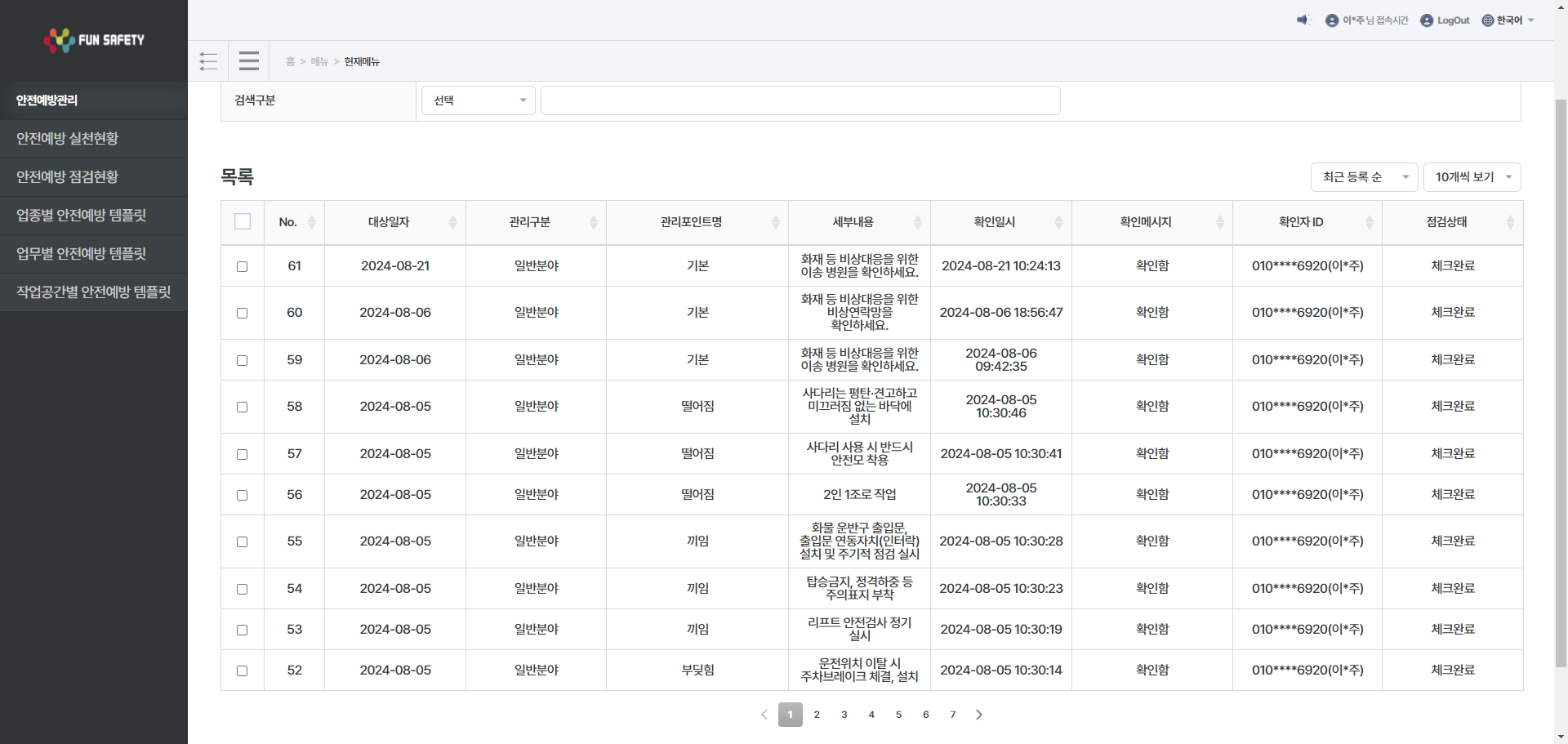The width and height of the screenshot is (1568, 744).
Task: Click the FUN SAFETY logo
Action: [94, 40]
